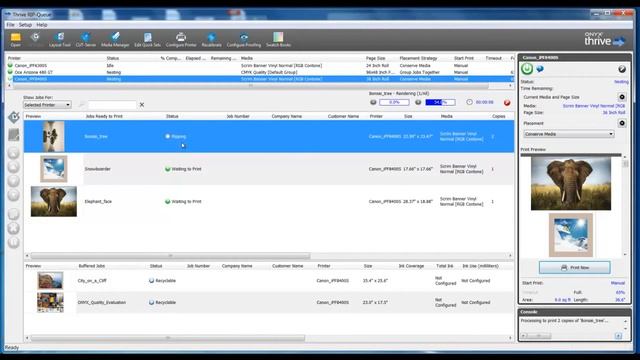
Task: Click the small icon at Console bottom right
Action: click(618, 336)
